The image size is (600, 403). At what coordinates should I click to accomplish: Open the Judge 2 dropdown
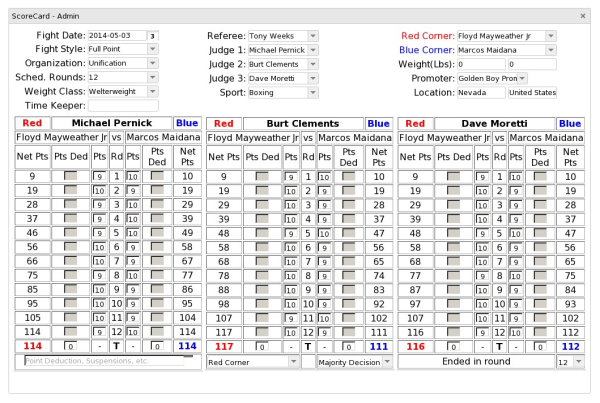313,64
